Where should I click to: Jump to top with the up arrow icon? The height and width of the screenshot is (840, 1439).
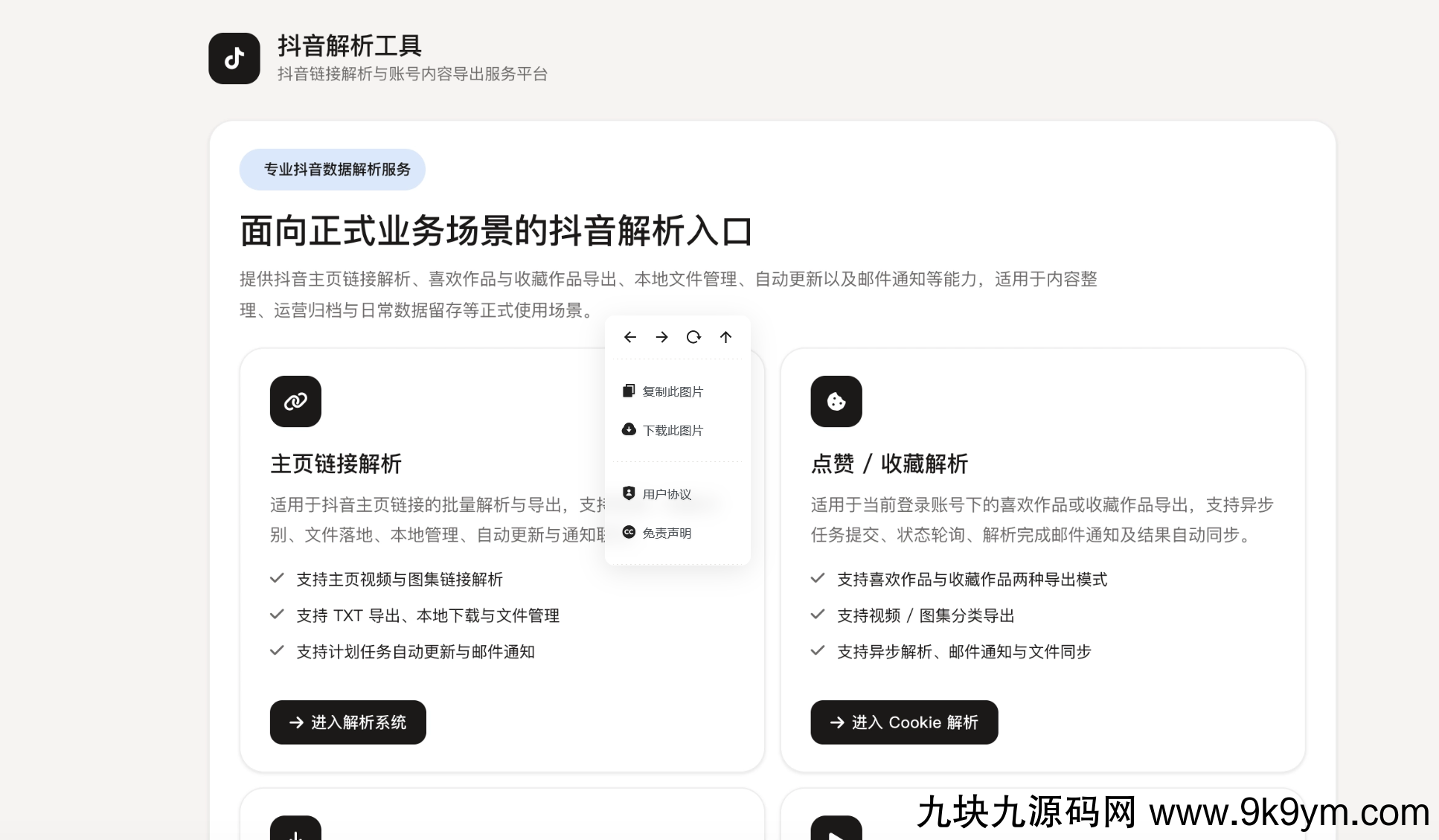click(725, 337)
